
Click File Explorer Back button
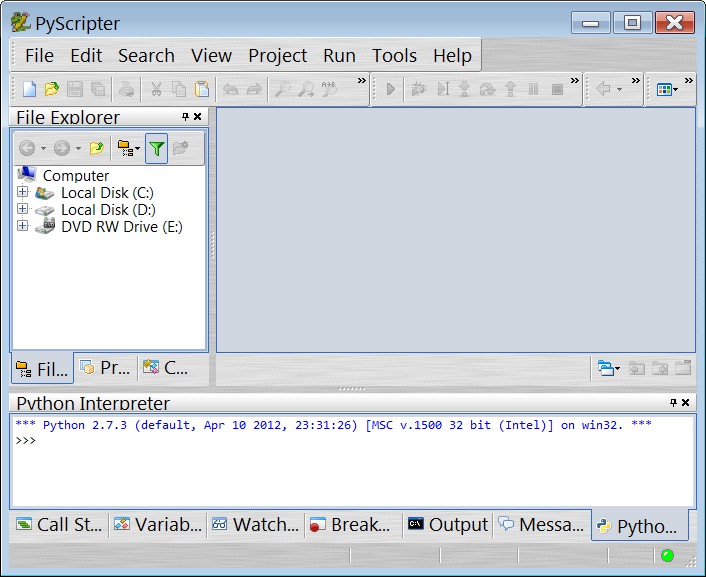[x=27, y=148]
